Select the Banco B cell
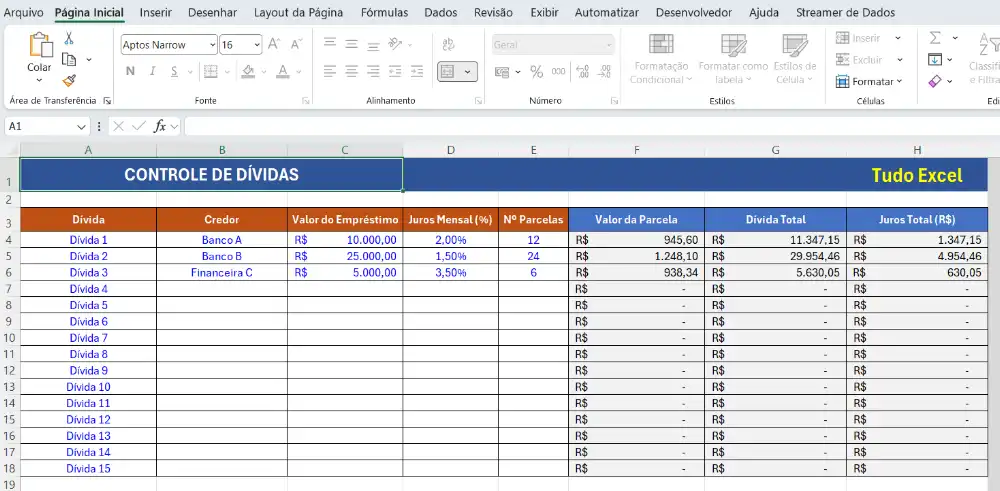Image resolution: width=1000 pixels, height=491 pixels. [222, 256]
